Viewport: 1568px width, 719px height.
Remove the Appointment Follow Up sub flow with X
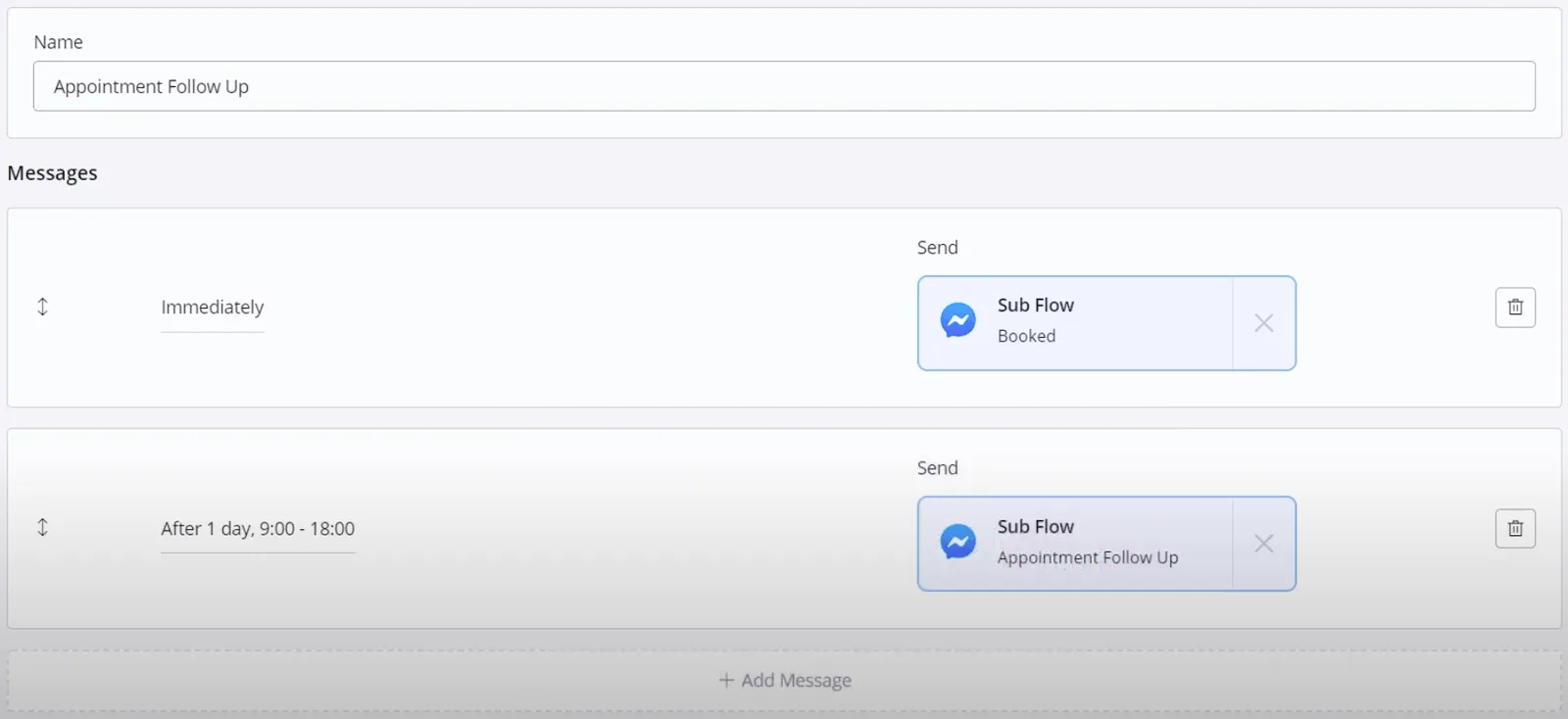click(x=1264, y=544)
